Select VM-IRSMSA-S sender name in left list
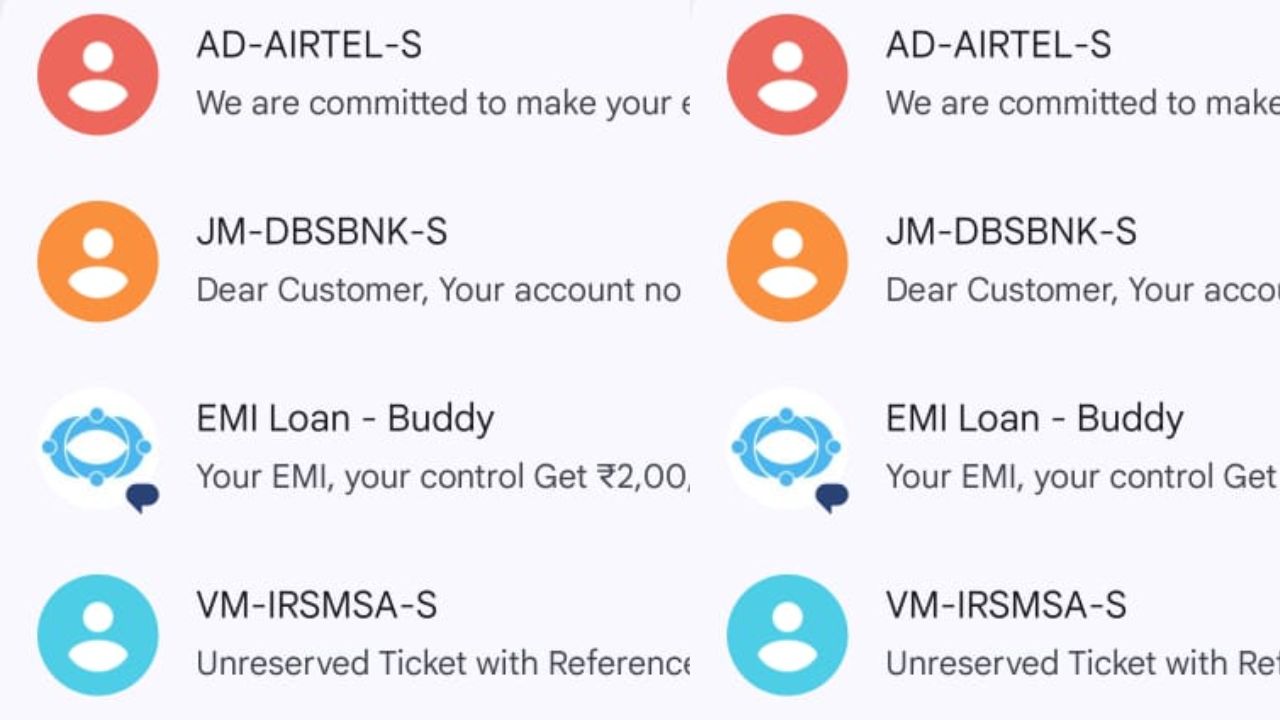 click(317, 605)
